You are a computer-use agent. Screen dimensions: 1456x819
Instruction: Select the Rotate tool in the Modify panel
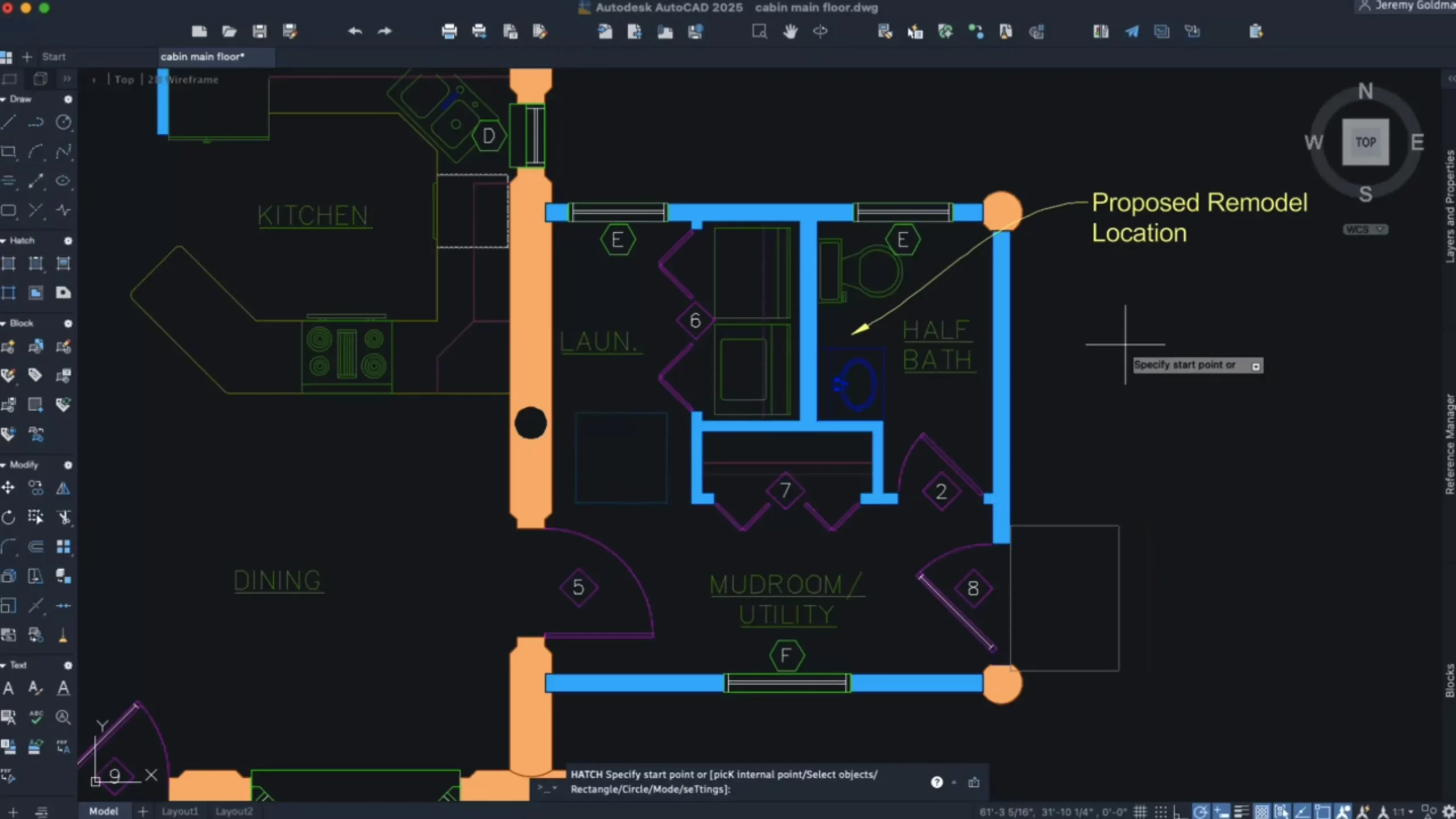(x=8, y=518)
